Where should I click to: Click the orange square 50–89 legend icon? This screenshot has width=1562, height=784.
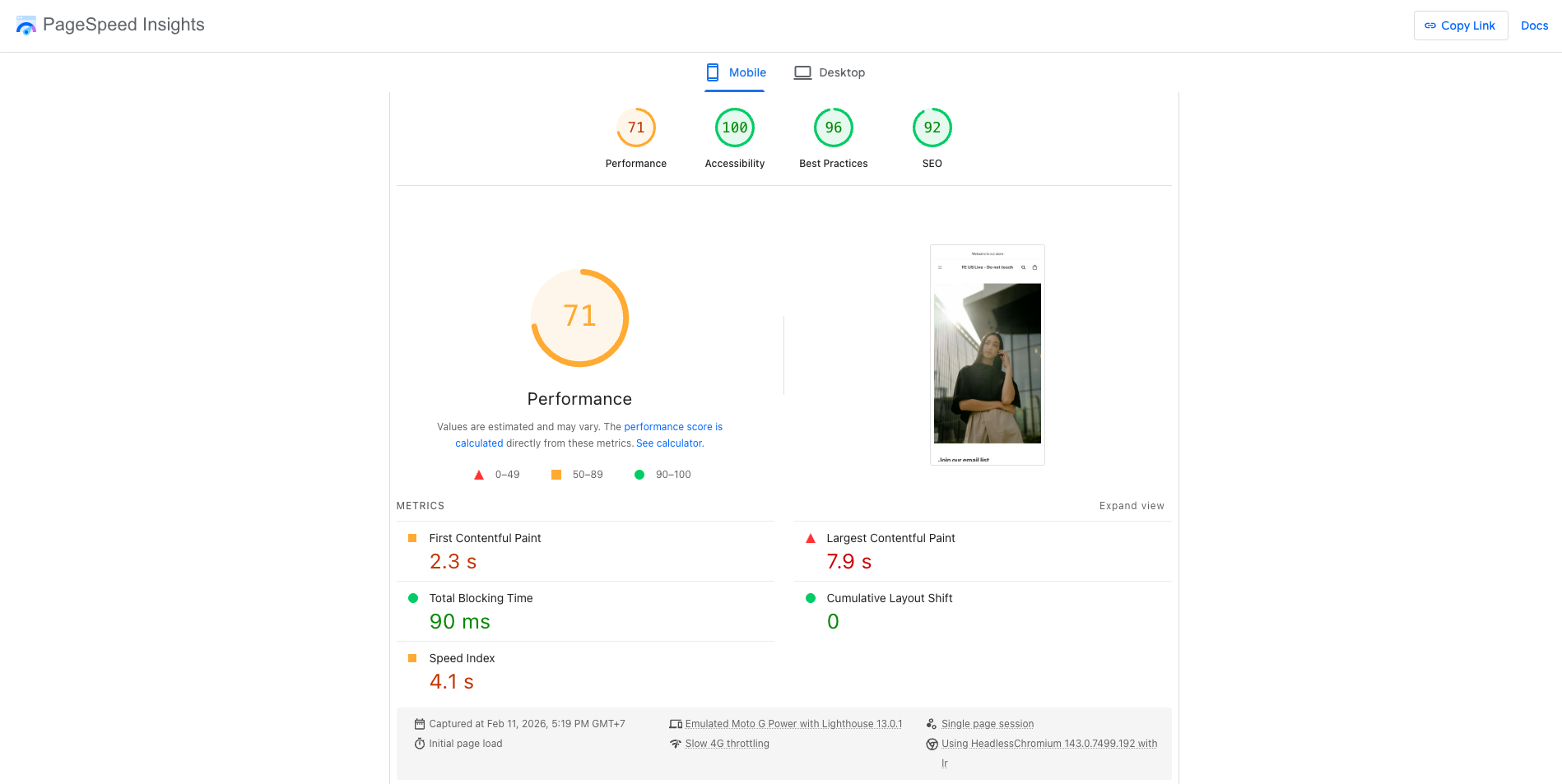click(556, 475)
